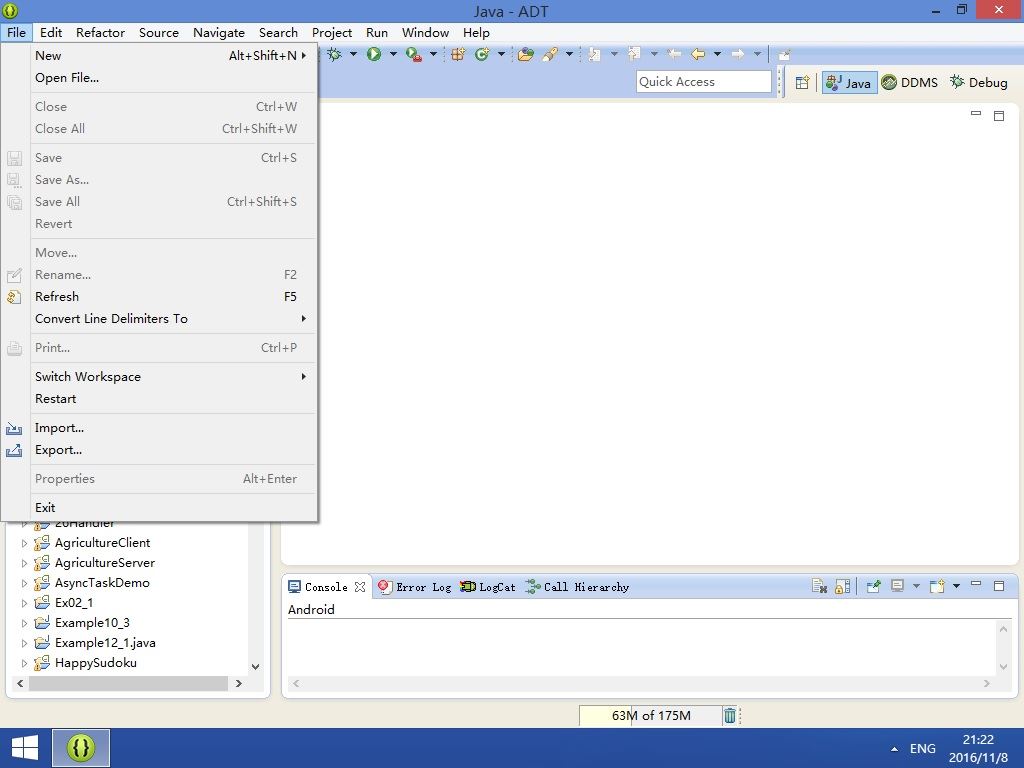Switch to the Call Hierarchy tab
1024x768 pixels.
pyautogui.click(x=577, y=587)
